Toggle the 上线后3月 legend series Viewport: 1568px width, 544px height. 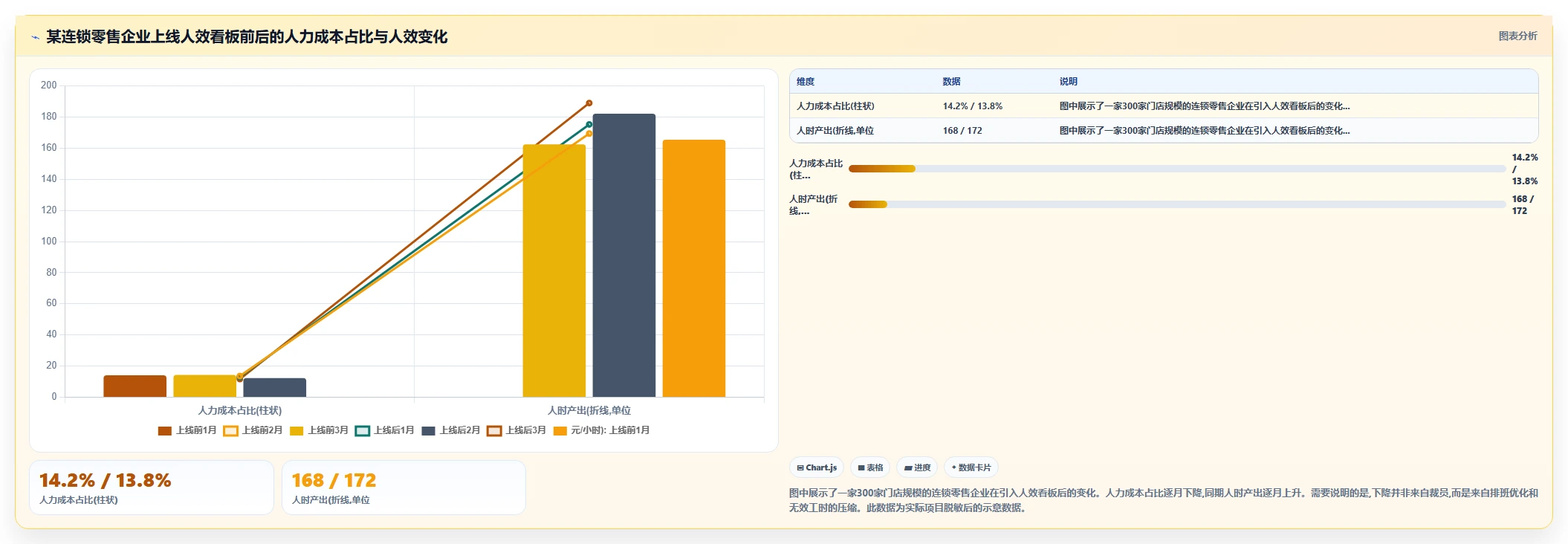point(516,430)
